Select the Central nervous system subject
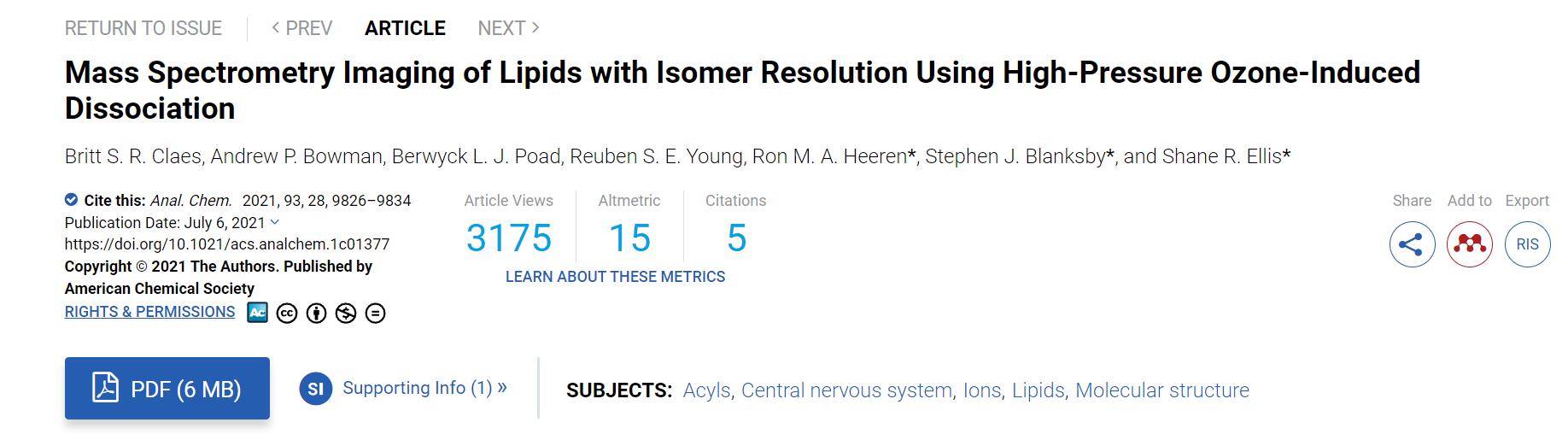This screenshot has width=1568, height=440. 846,390
